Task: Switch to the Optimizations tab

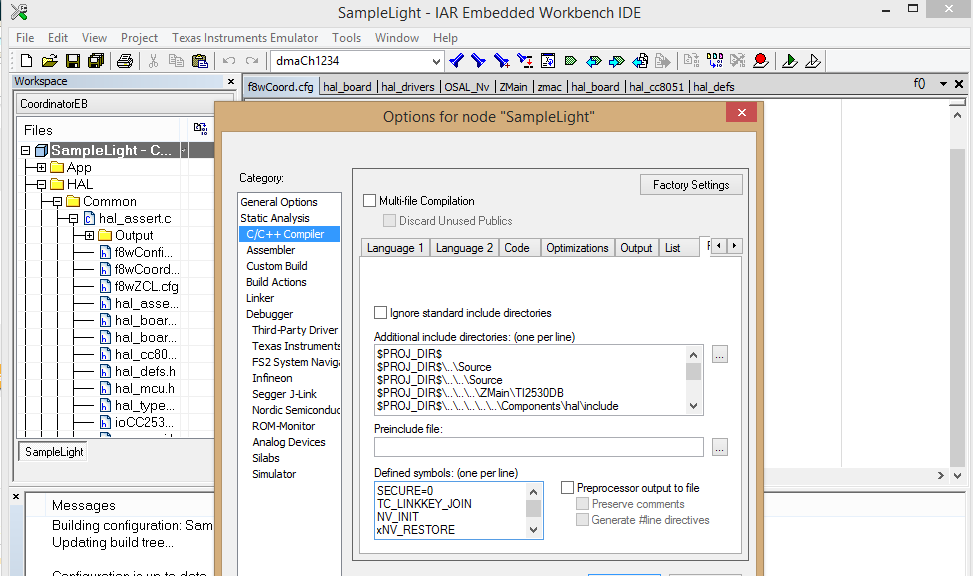Action: point(577,248)
